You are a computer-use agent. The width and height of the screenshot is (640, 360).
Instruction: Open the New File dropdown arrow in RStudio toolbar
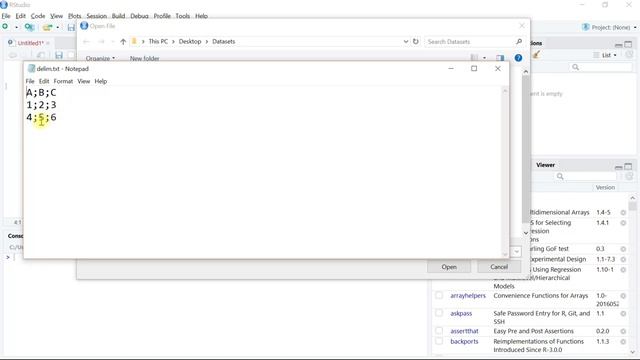(x=16, y=27)
